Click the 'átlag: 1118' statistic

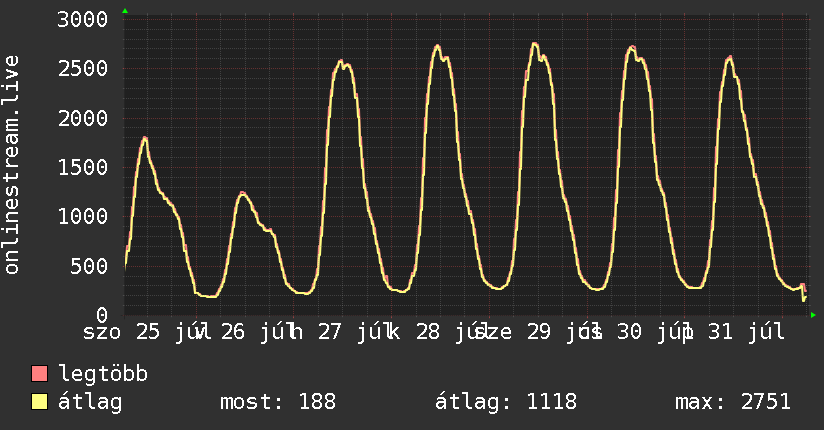coord(506,402)
